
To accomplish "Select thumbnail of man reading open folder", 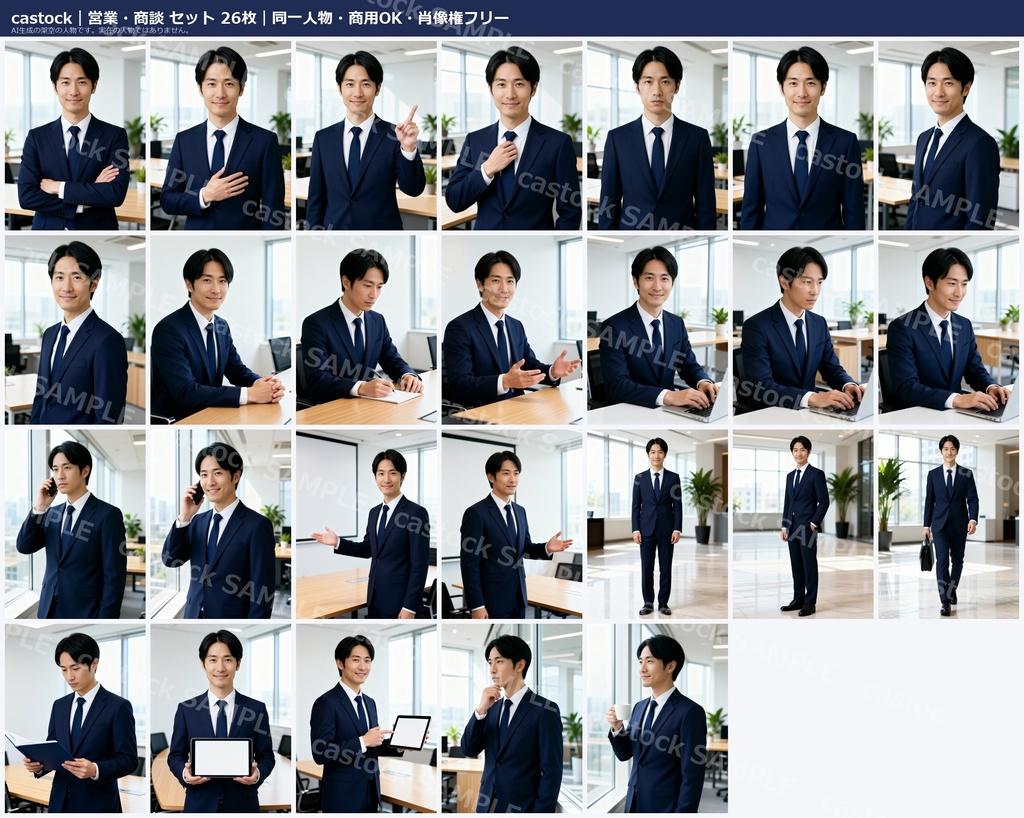I will (75, 719).
